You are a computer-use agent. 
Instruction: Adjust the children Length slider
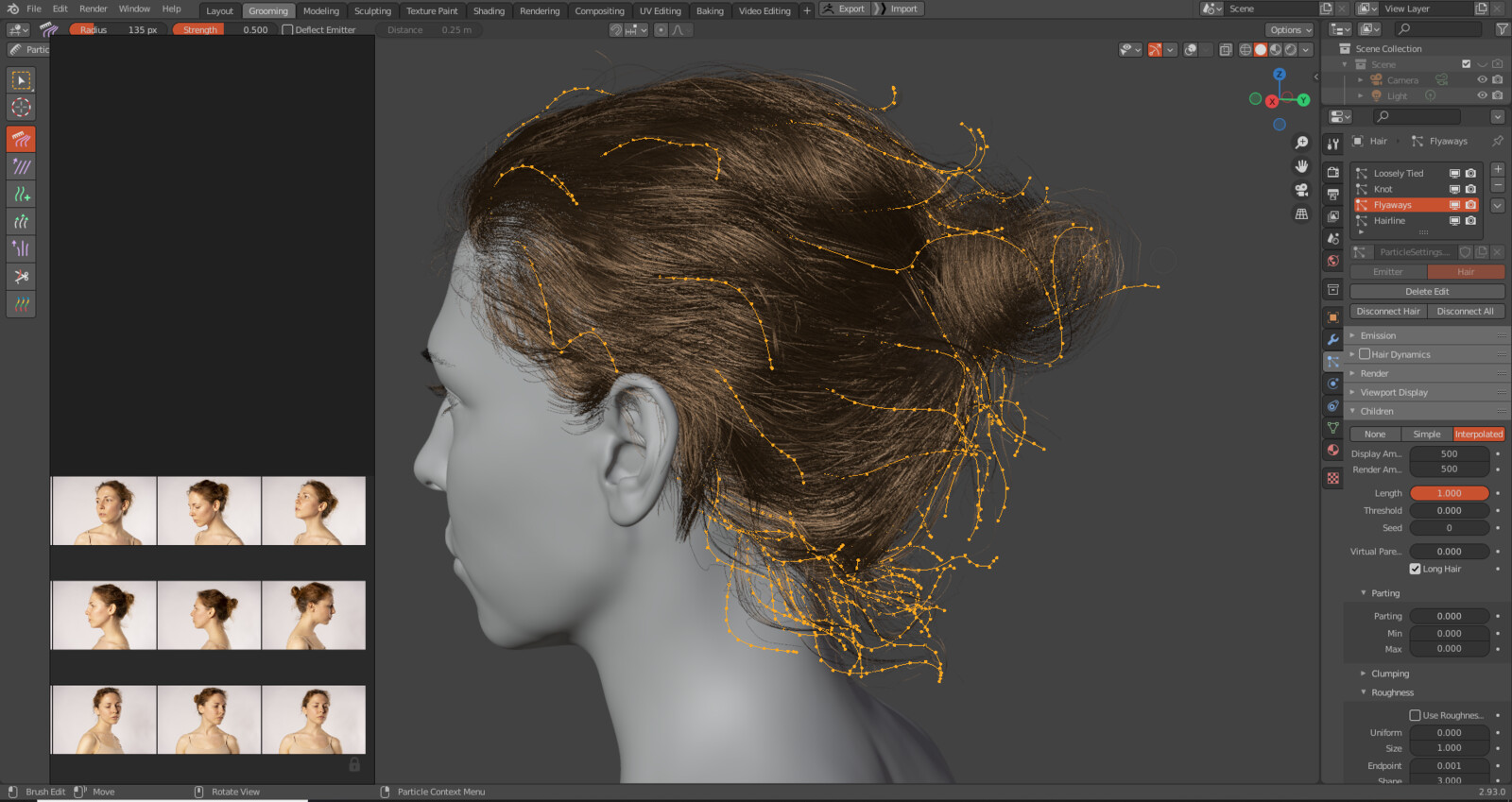tap(1450, 493)
